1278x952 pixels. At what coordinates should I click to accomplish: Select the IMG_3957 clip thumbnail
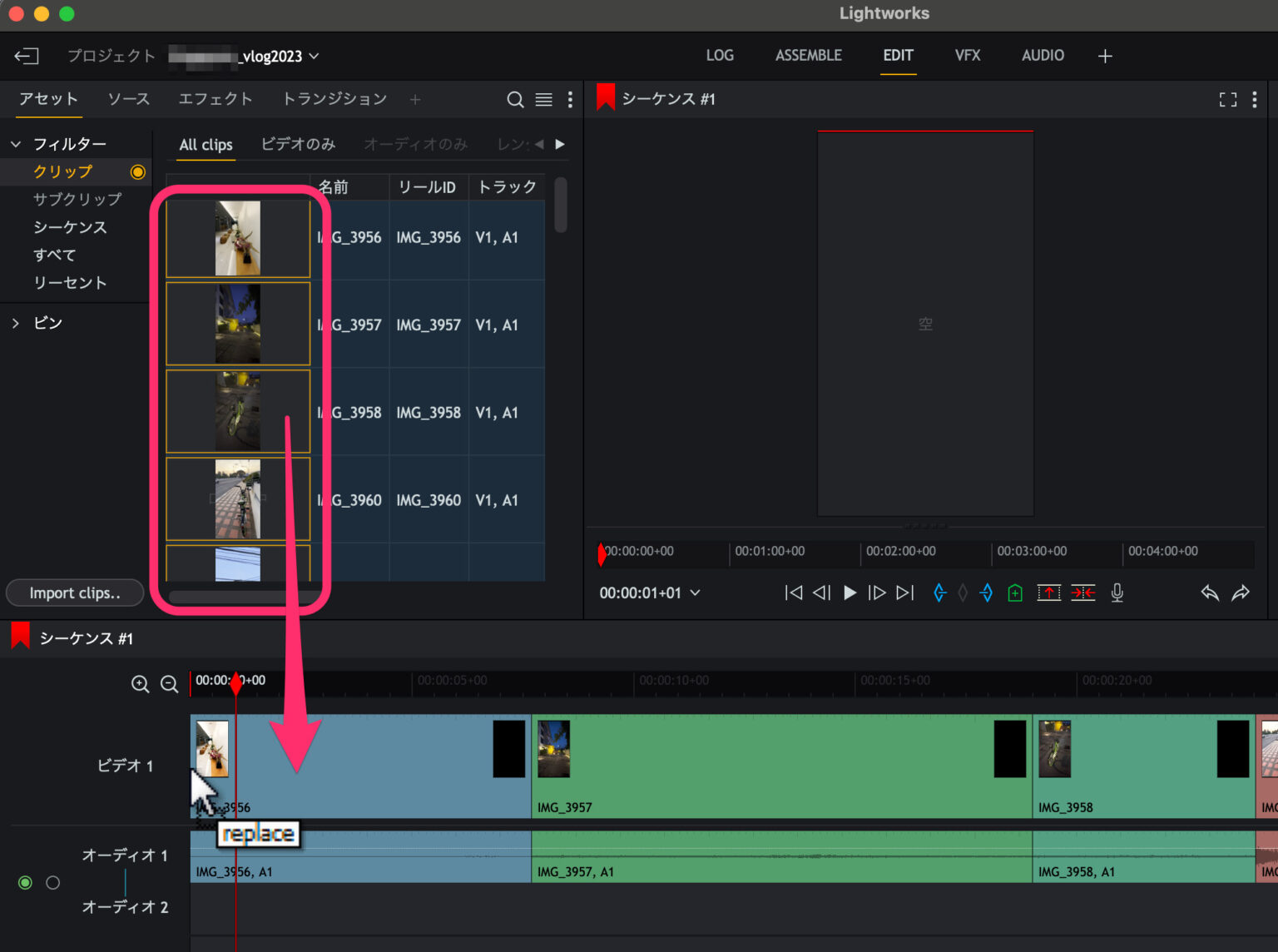pyautogui.click(x=237, y=324)
